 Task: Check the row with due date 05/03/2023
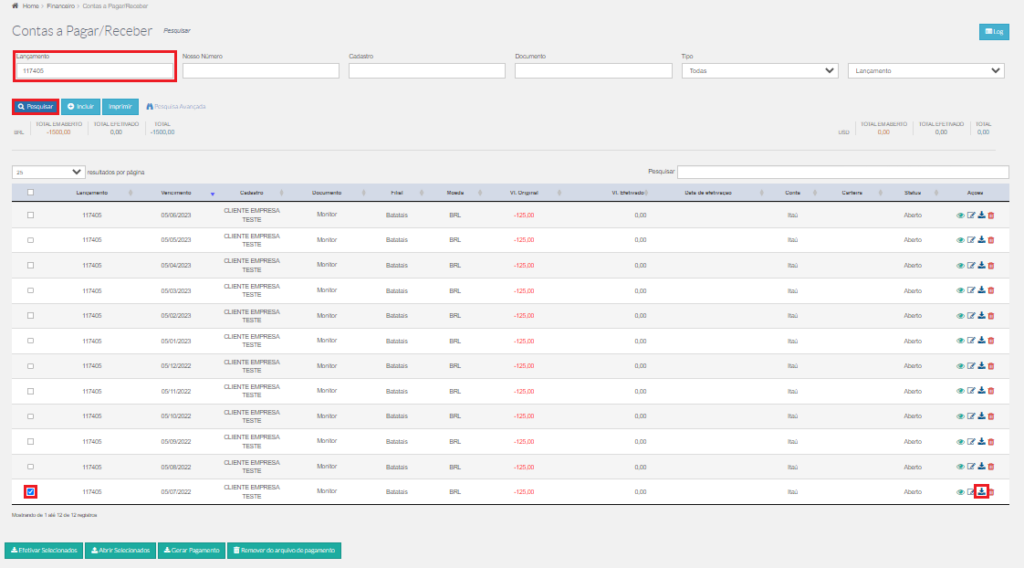tap(31, 291)
